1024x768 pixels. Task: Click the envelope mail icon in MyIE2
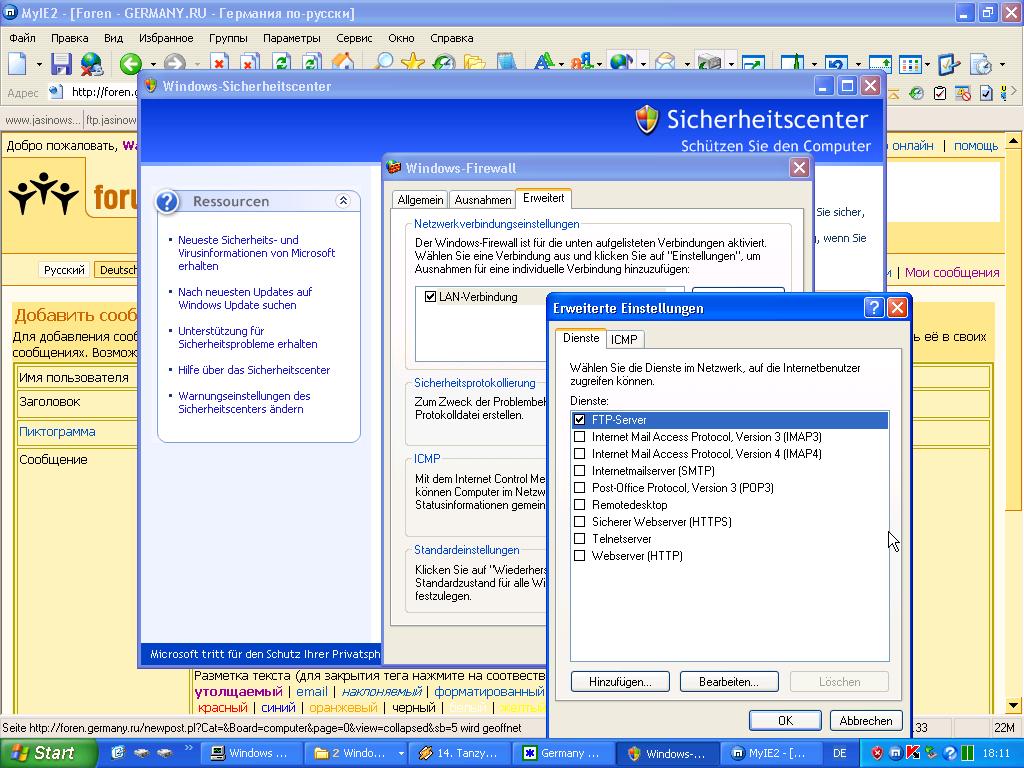click(x=665, y=61)
